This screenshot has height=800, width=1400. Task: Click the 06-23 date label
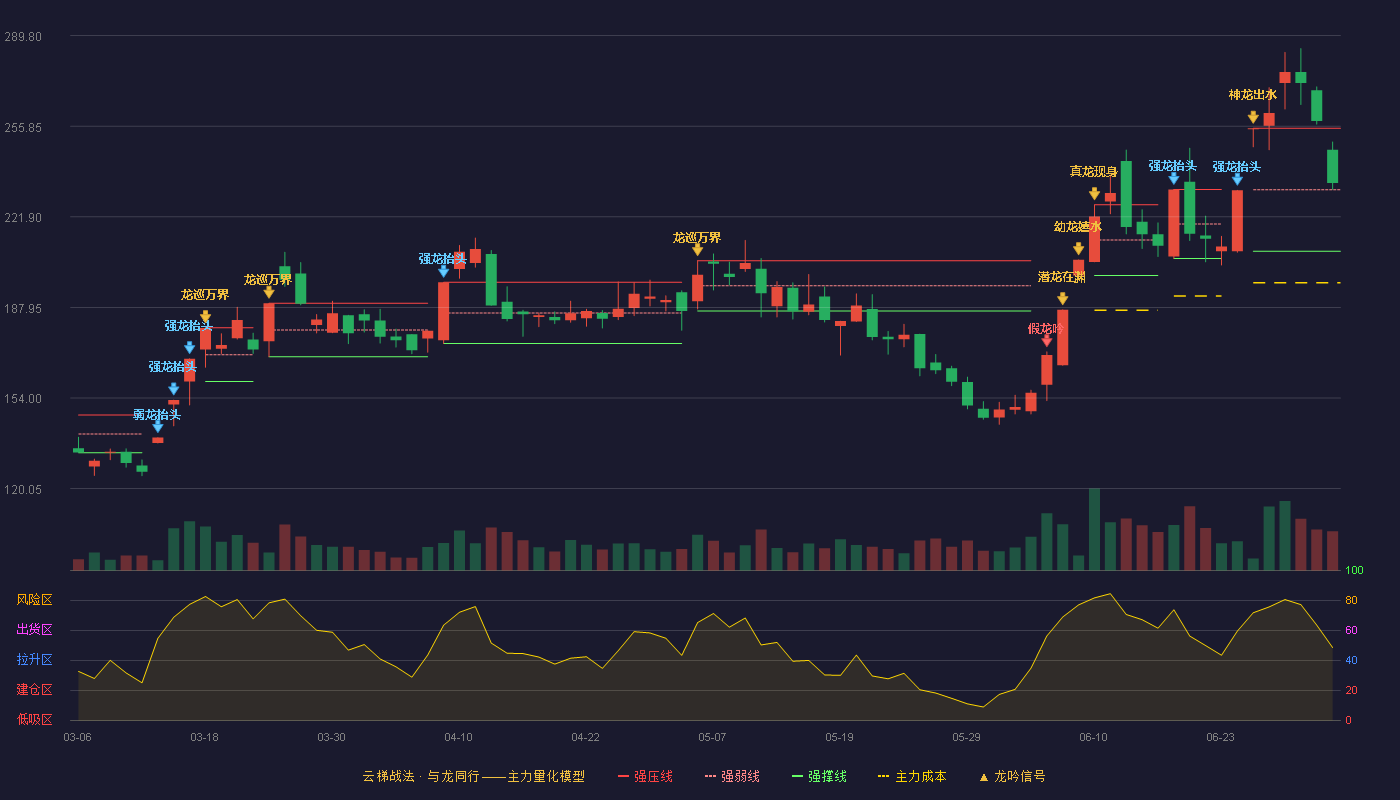coord(1220,737)
